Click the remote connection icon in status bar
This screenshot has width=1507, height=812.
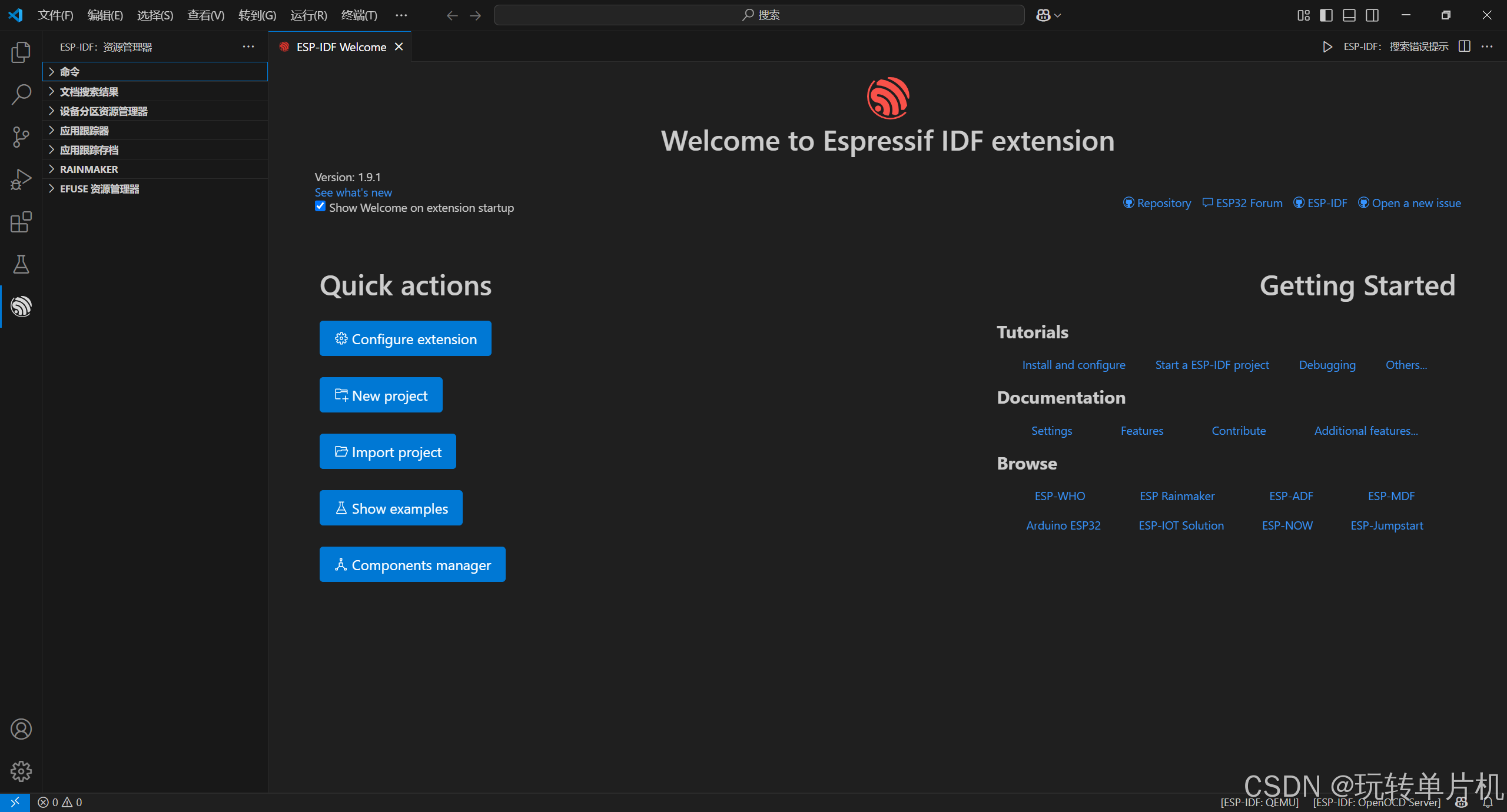(15, 801)
